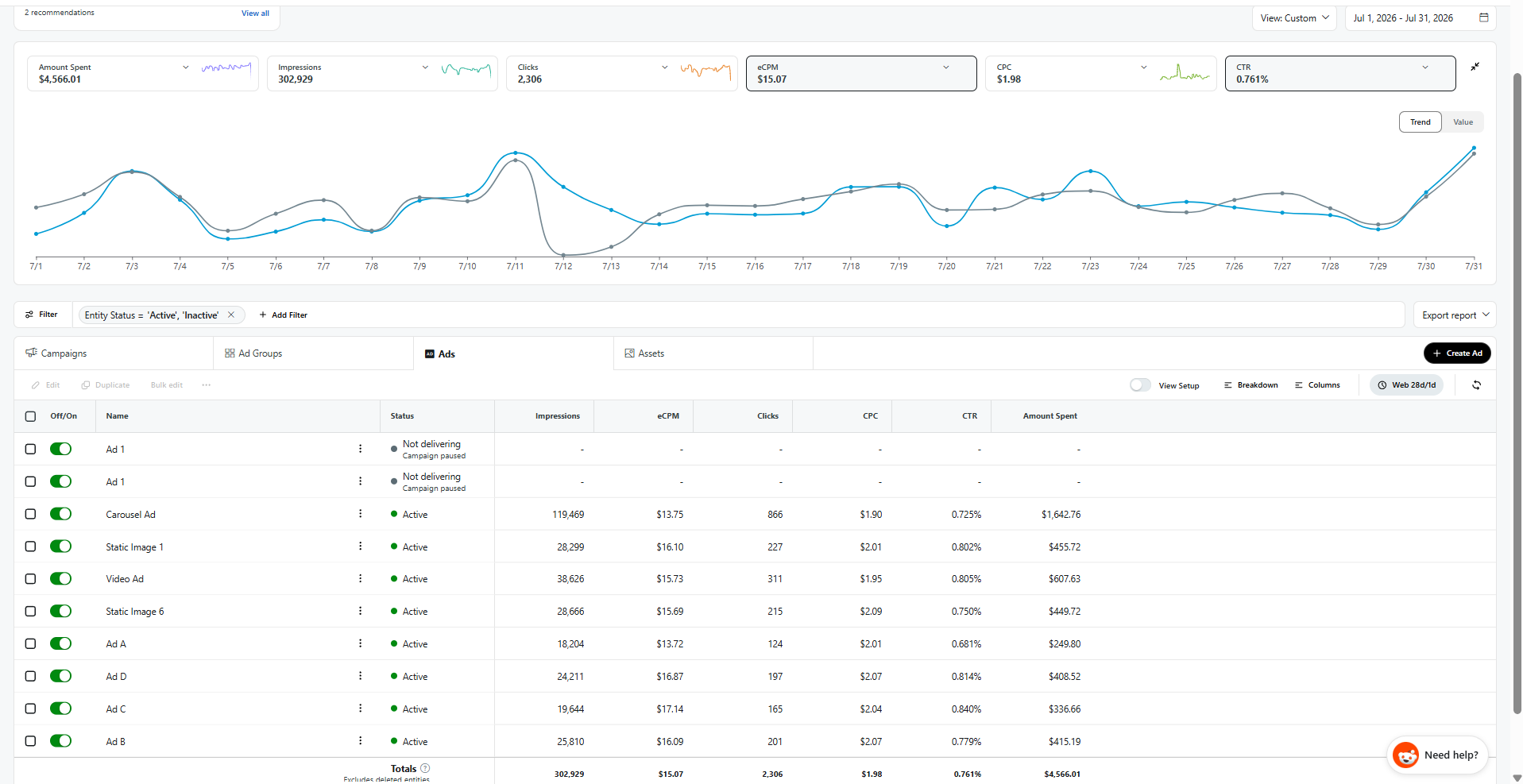Switch to the Ad Groups tab
1523x784 pixels.
314,353
